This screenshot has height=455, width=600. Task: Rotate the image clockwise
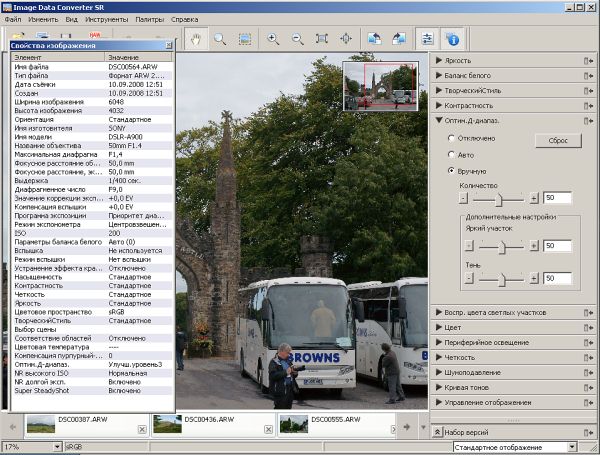(x=399, y=39)
